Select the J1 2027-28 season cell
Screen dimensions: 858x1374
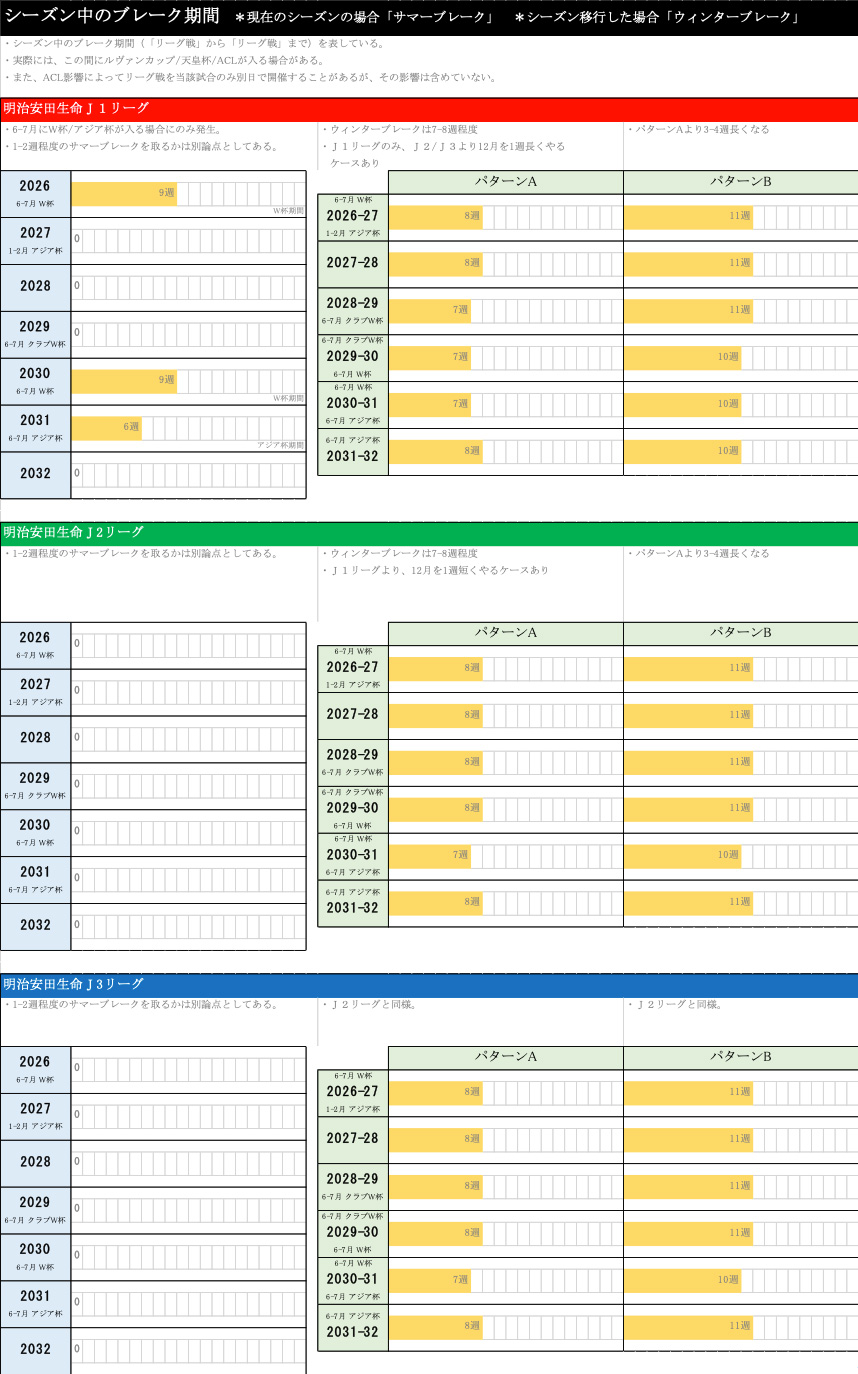(x=352, y=263)
